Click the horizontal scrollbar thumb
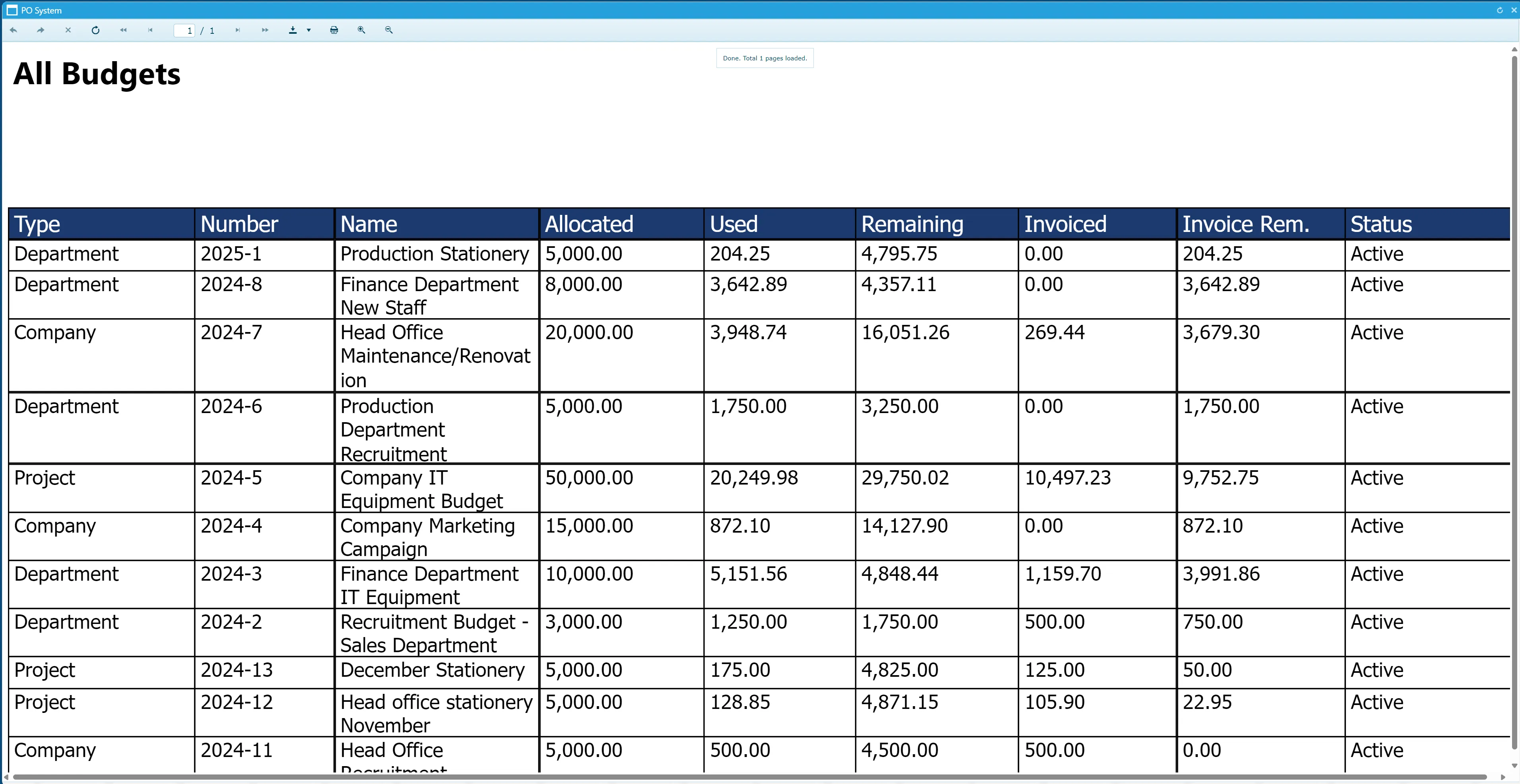1520x784 pixels. (749, 778)
